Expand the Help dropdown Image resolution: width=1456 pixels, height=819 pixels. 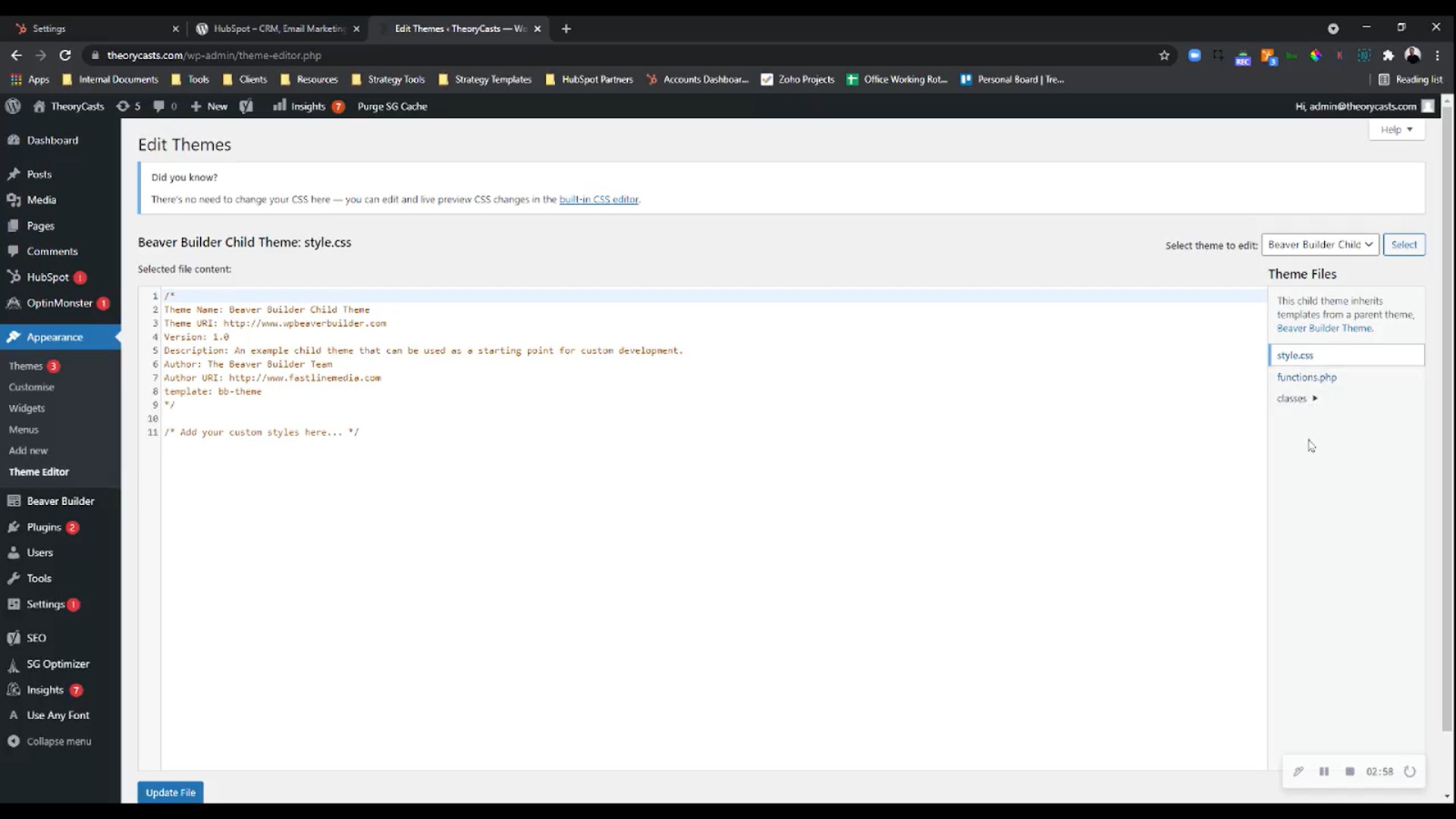[x=1396, y=129]
